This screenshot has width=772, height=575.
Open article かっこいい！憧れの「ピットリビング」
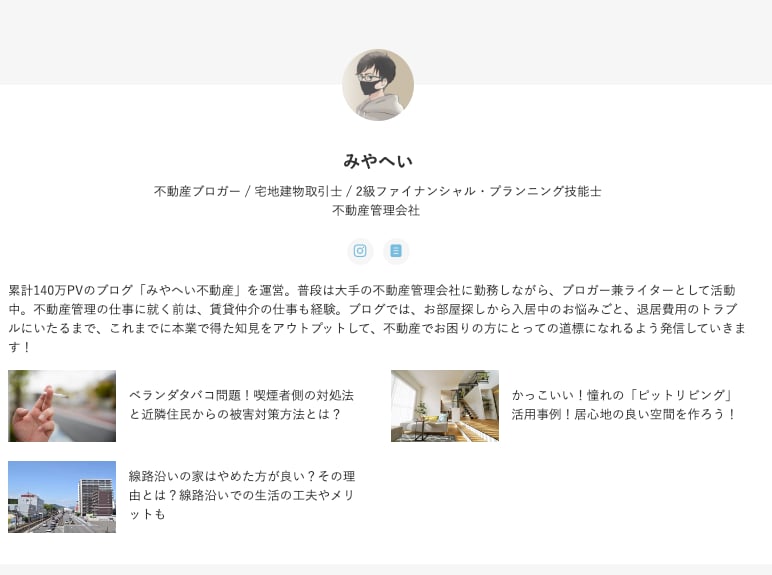(x=624, y=405)
